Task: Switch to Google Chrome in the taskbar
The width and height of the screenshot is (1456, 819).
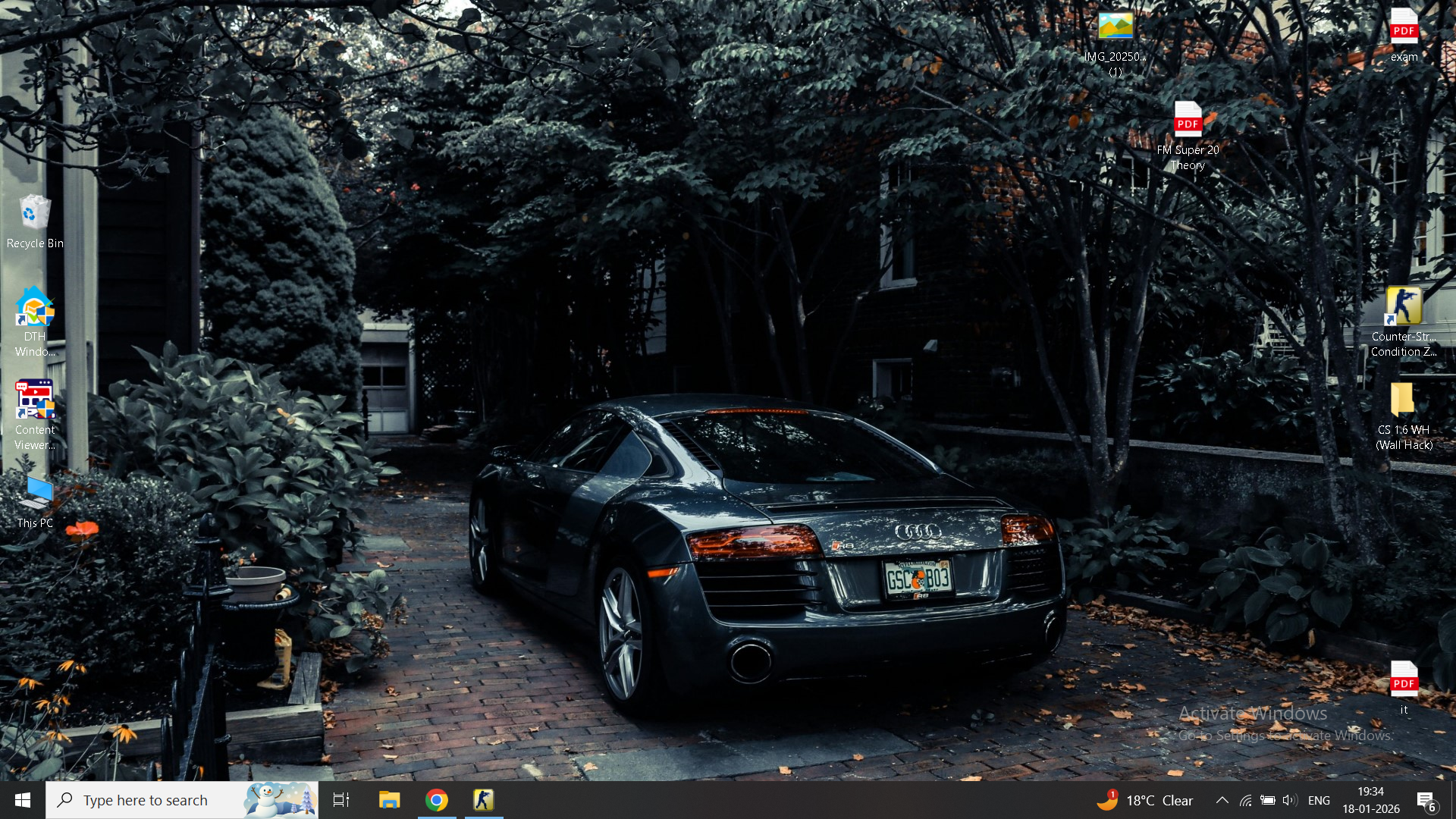Action: 437,800
